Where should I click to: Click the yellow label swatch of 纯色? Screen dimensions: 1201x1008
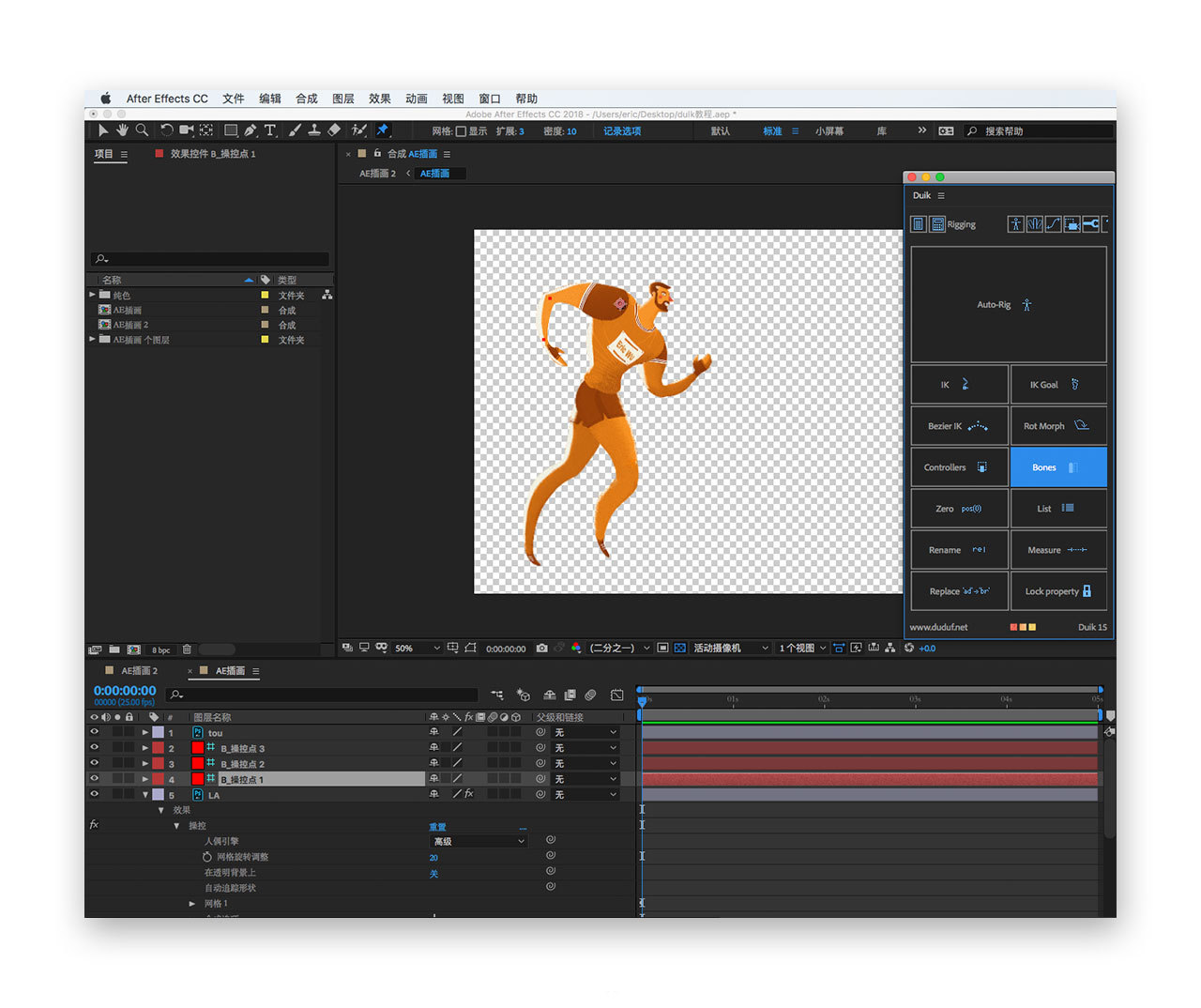265,295
